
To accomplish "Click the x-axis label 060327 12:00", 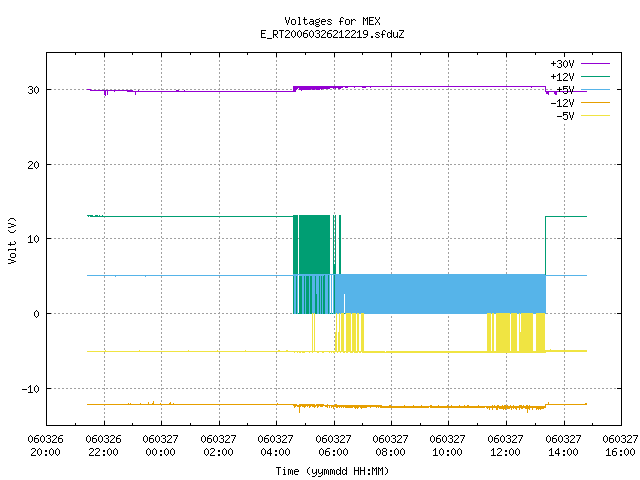I will (x=506, y=446).
